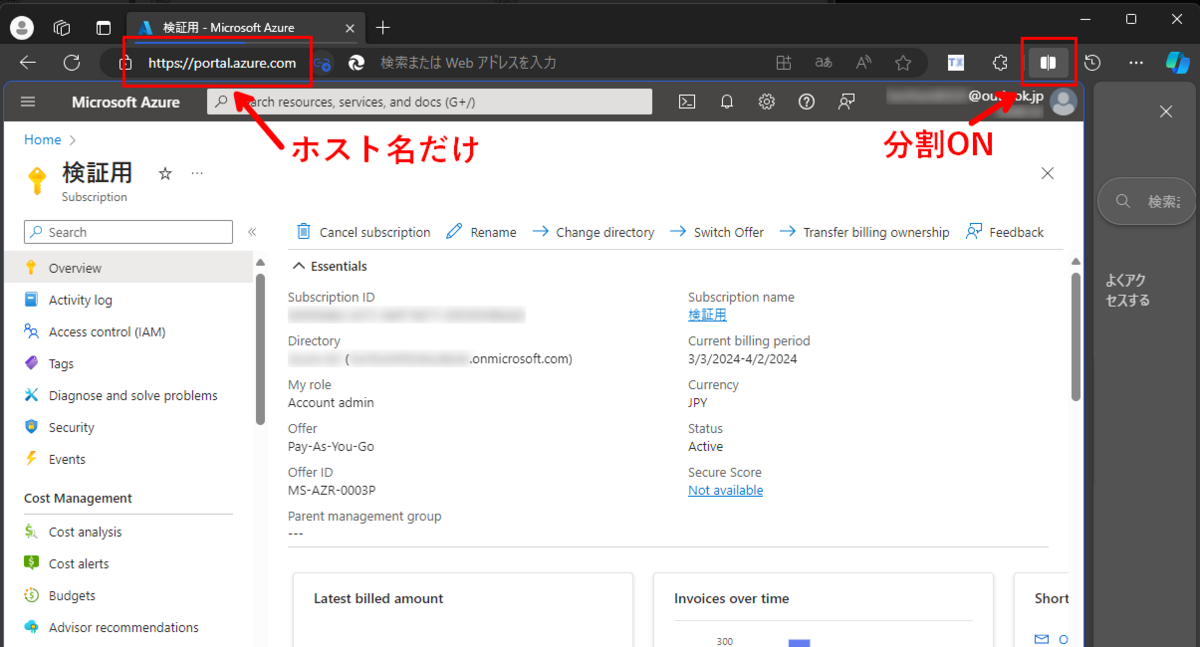This screenshot has height=647, width=1200.
Task: Click Cancel subscription command
Action: (363, 232)
